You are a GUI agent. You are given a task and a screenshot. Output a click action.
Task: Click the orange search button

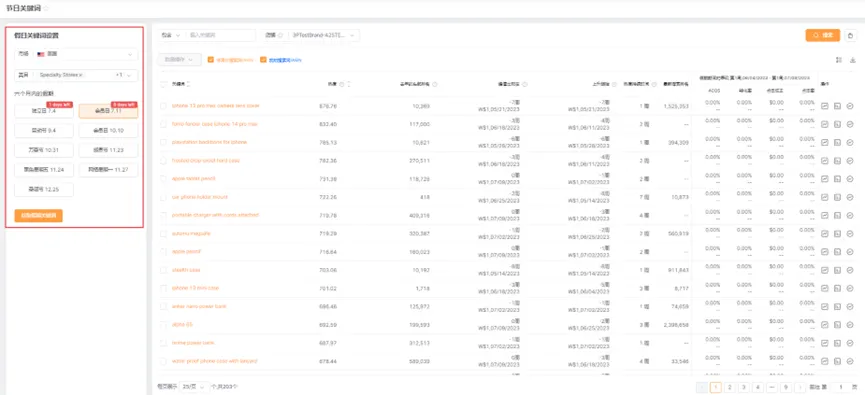(823, 35)
